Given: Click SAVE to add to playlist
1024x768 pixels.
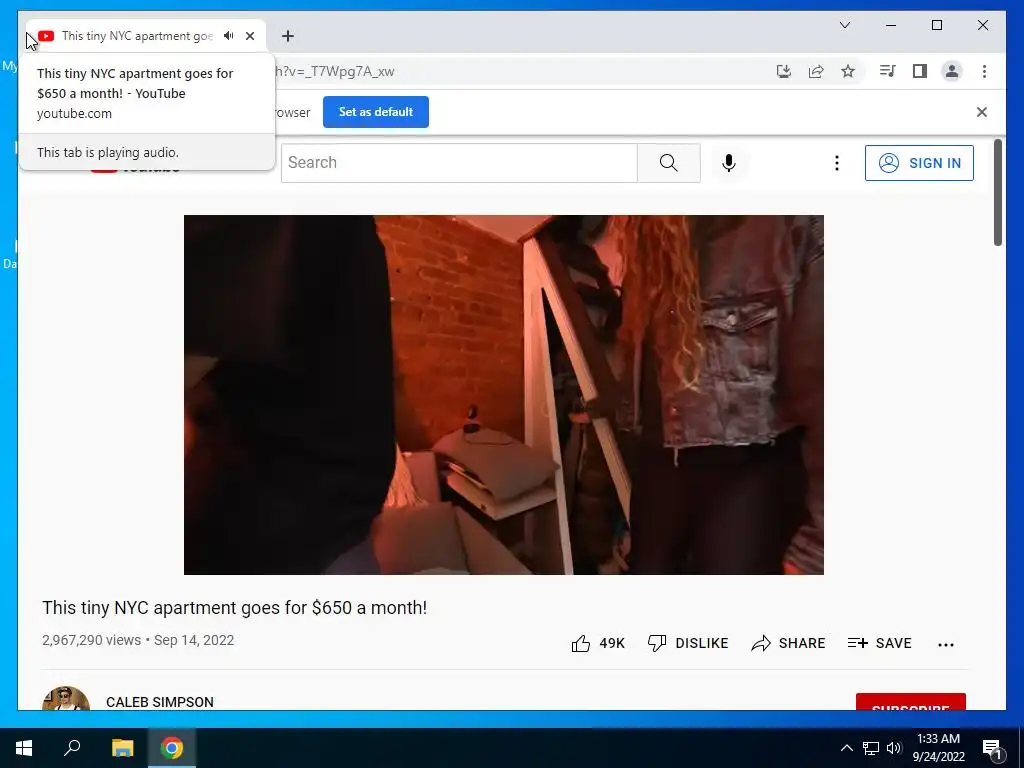Looking at the screenshot, I should (x=879, y=643).
